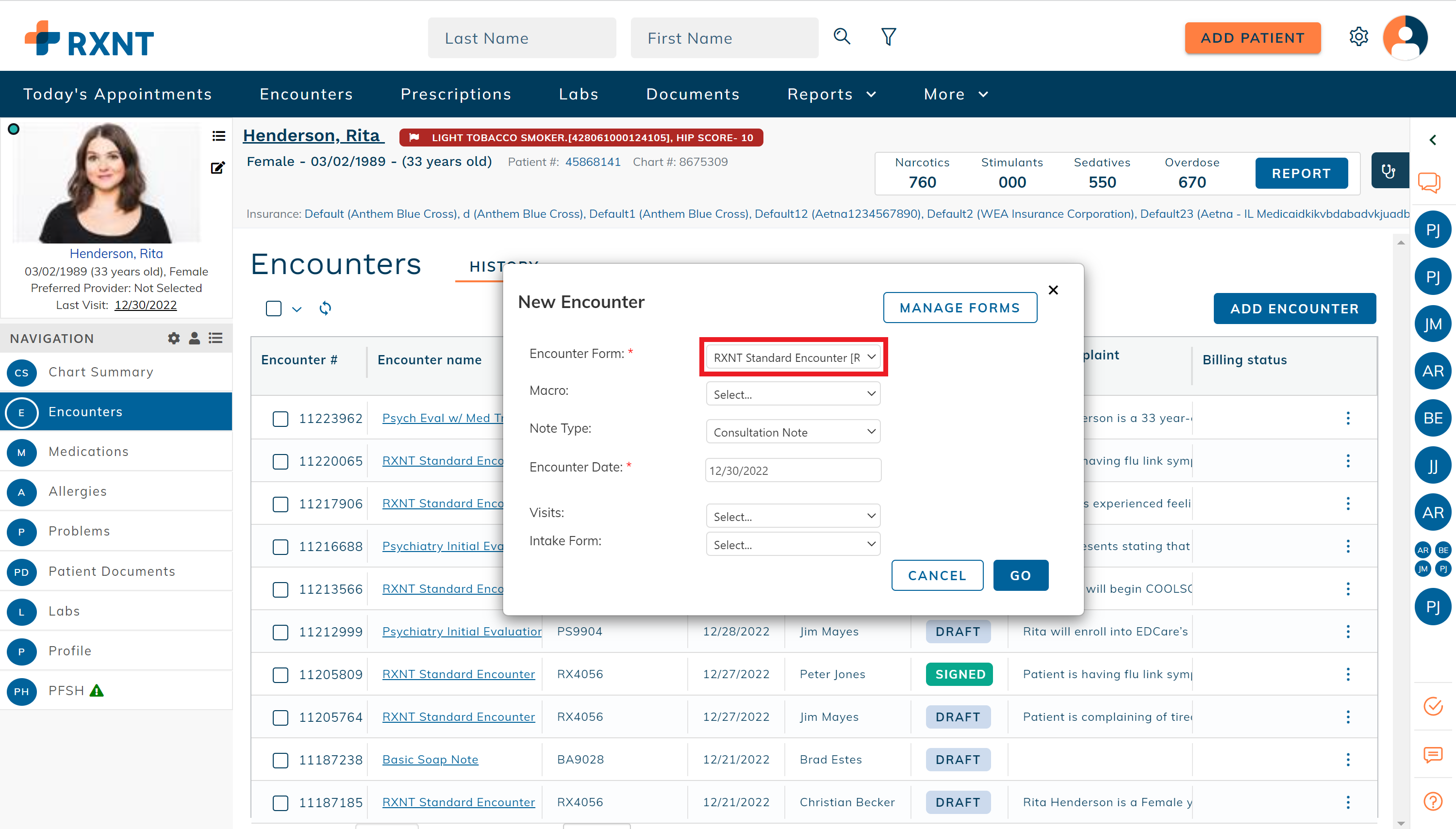Click the PFSH warning triangle icon

tap(97, 691)
